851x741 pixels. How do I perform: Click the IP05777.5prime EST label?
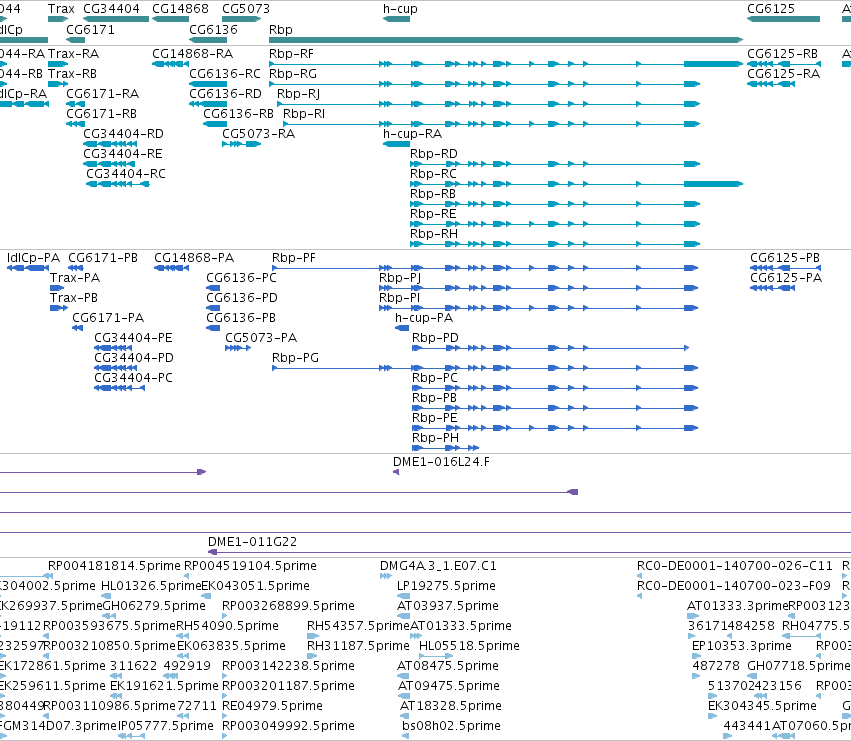(166, 726)
